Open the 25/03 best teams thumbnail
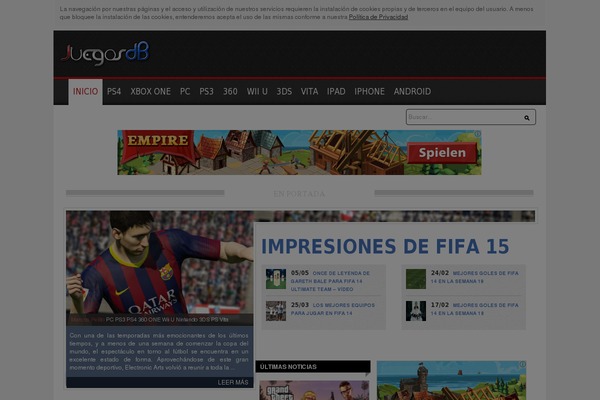The height and width of the screenshot is (400, 600). click(x=275, y=310)
